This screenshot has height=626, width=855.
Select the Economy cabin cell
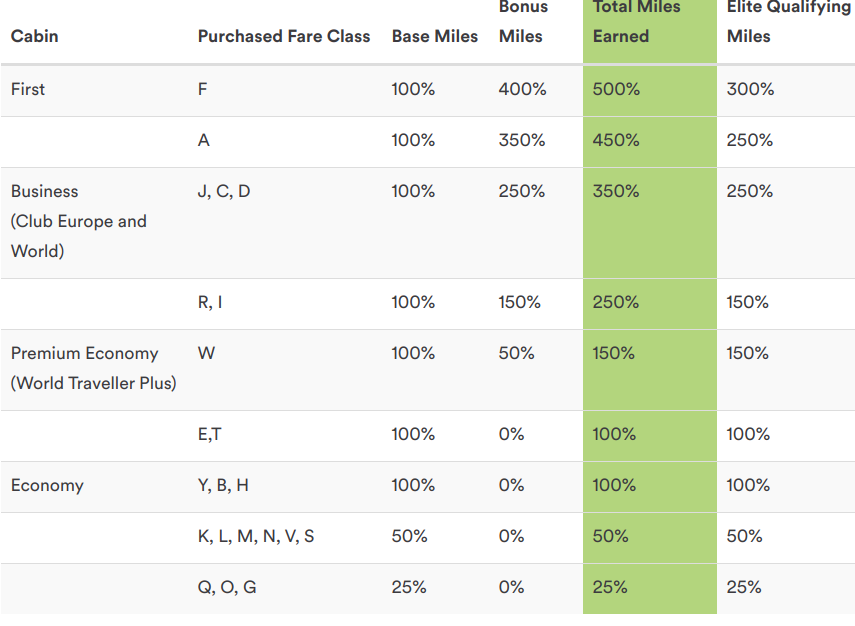pyautogui.click(x=47, y=485)
